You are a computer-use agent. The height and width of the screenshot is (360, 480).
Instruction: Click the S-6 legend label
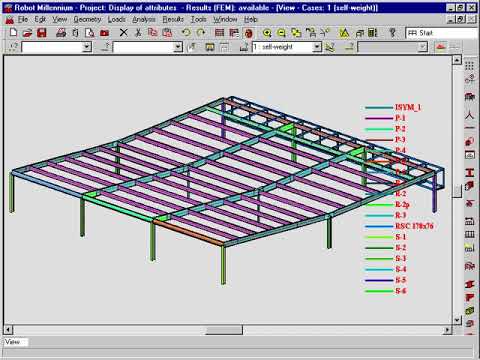(x=401, y=291)
